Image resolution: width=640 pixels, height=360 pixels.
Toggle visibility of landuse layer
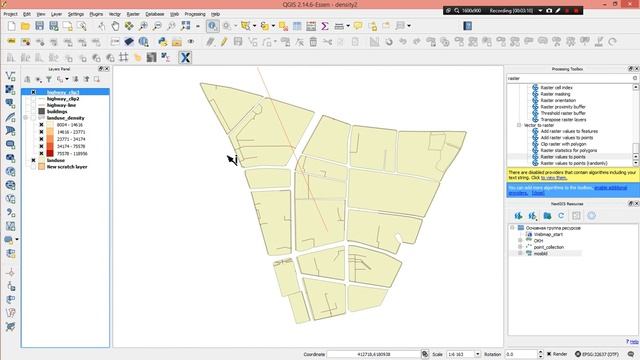pos(33,160)
